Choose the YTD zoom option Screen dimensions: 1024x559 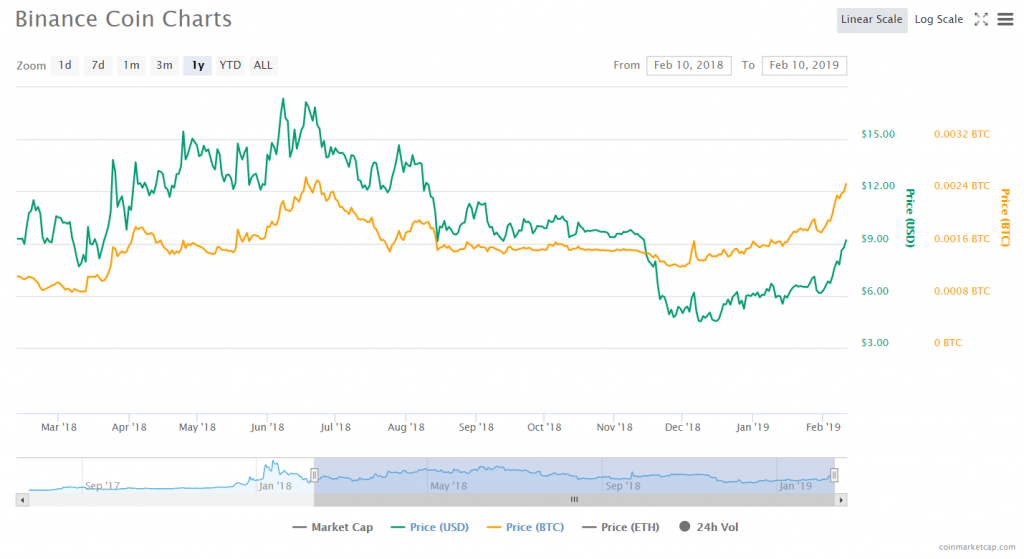pyautogui.click(x=230, y=66)
